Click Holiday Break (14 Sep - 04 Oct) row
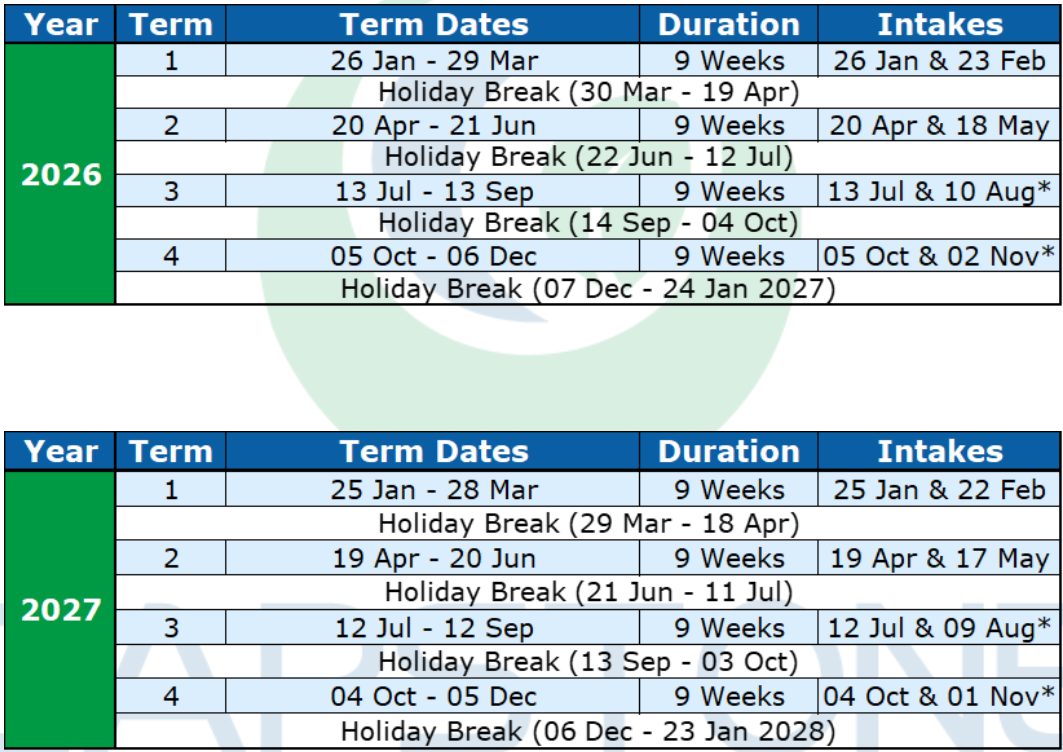The width and height of the screenshot is (1063, 752). coord(588,223)
